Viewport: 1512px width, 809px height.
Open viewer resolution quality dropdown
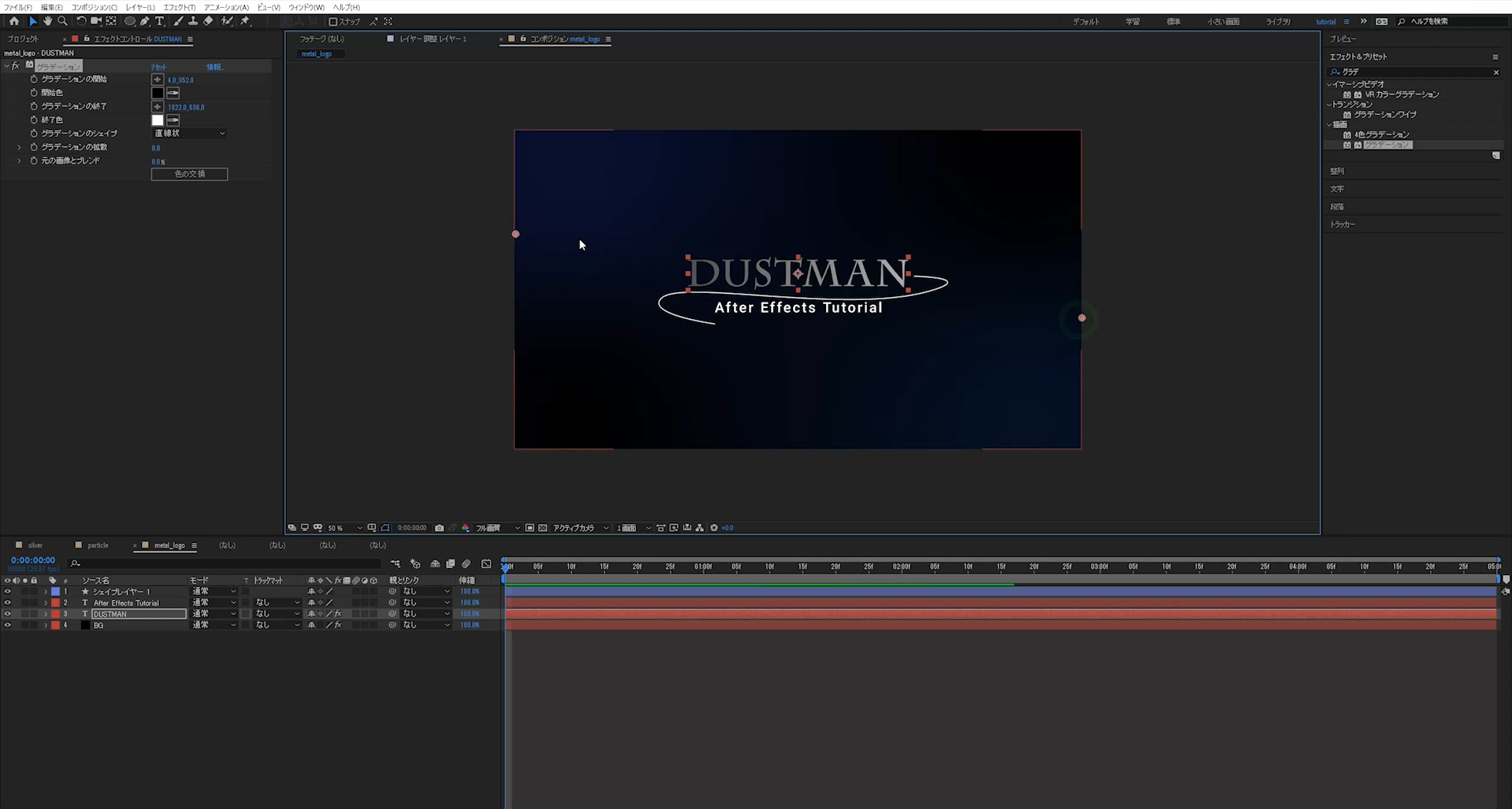tap(498, 528)
